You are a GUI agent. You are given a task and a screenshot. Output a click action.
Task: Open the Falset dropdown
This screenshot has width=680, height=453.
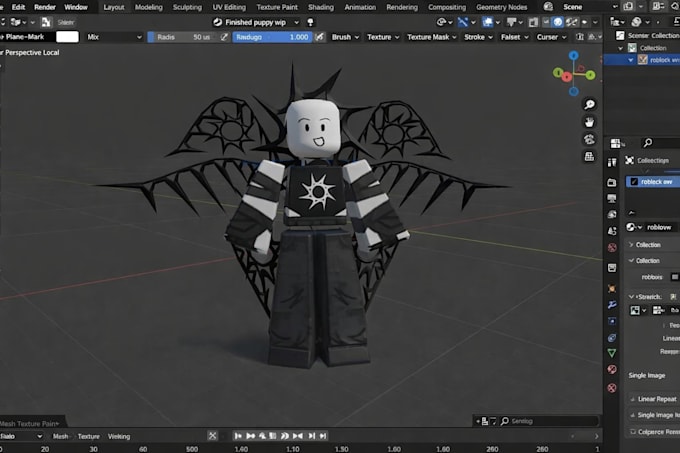pyautogui.click(x=514, y=37)
